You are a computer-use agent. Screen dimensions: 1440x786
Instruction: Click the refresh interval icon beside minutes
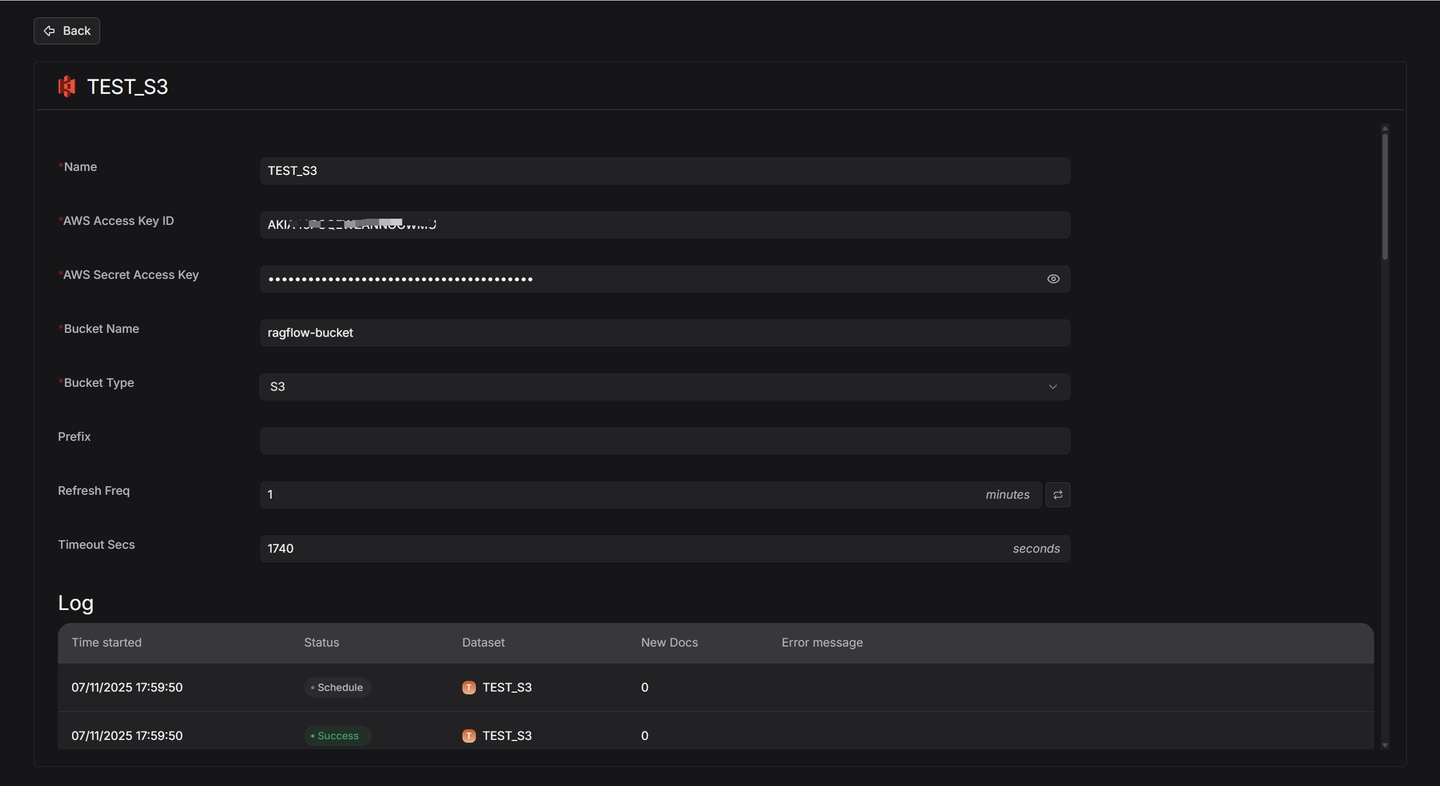click(1057, 494)
